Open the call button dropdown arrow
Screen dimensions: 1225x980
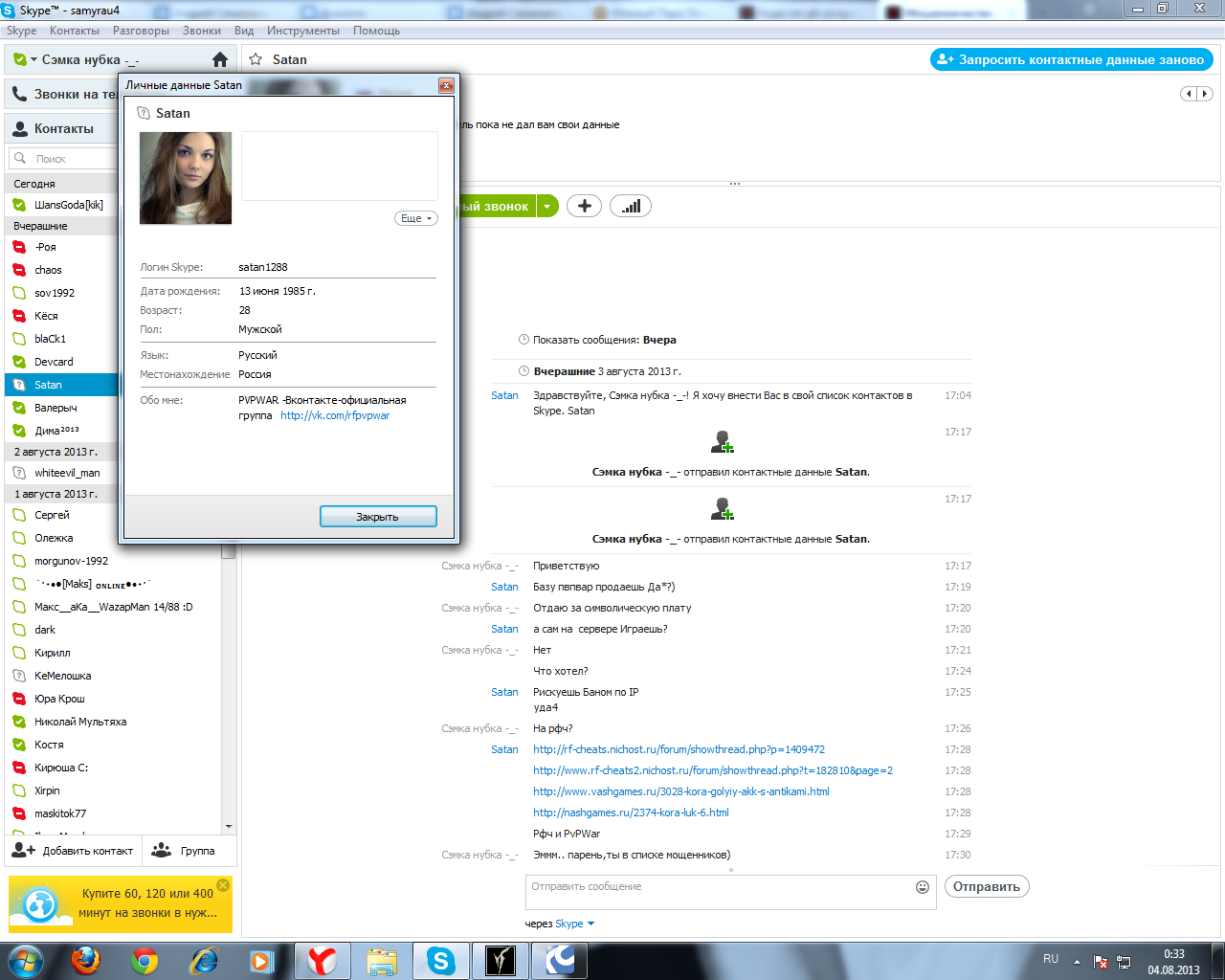click(x=546, y=206)
